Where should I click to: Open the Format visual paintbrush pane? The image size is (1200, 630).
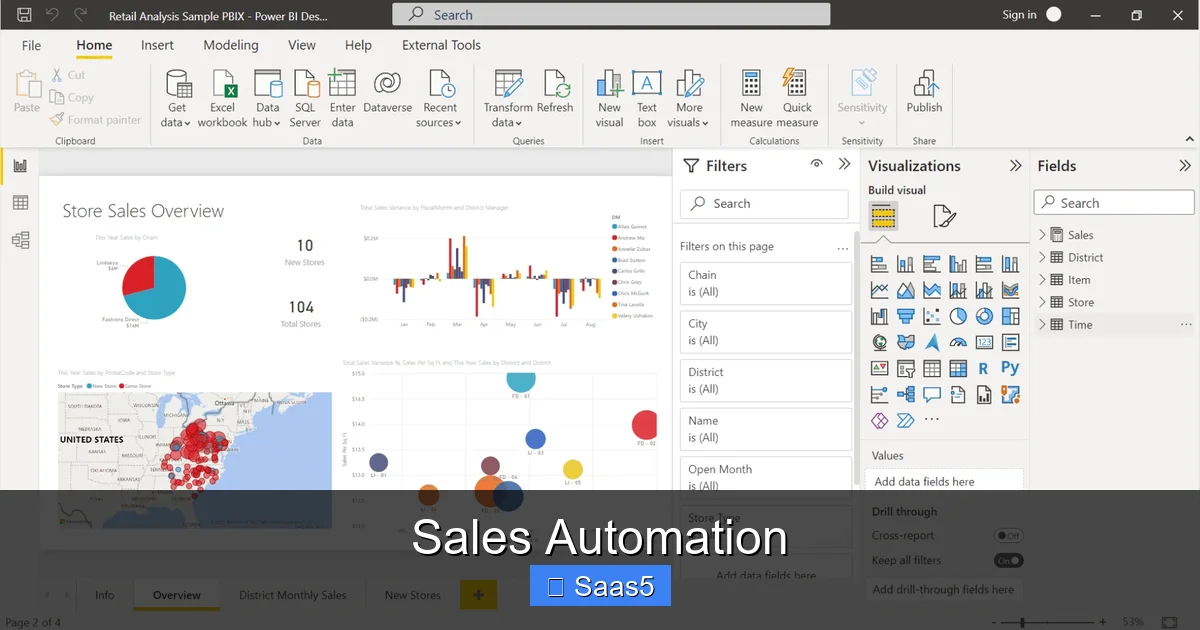(944, 216)
